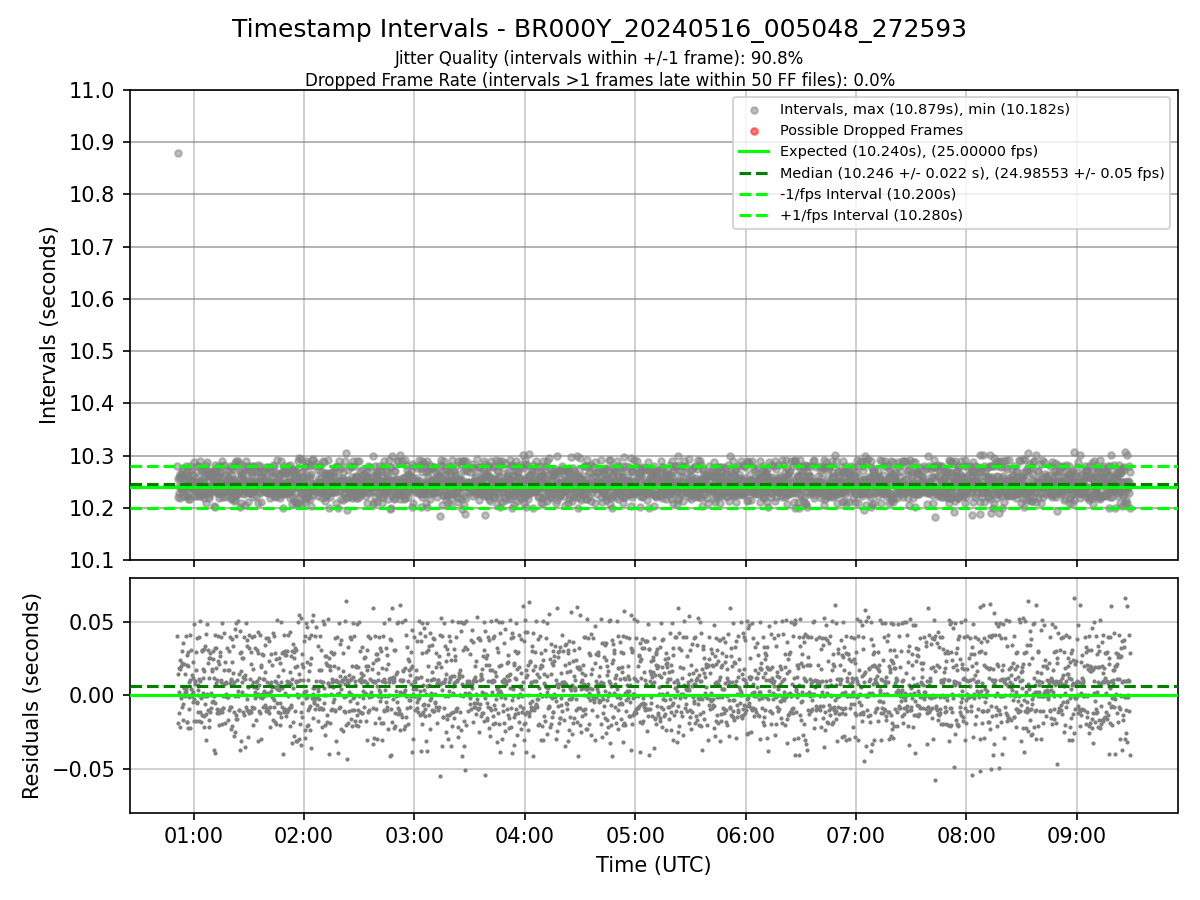The image size is (1200, 900).
Task: Click the 03:00 time tick label
Action: tap(414, 834)
